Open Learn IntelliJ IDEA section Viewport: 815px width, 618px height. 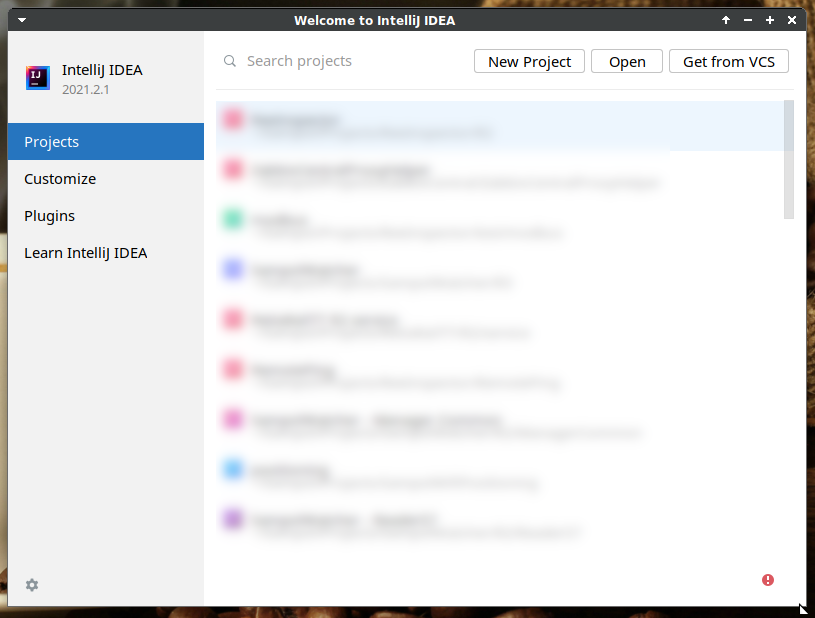pos(106,253)
